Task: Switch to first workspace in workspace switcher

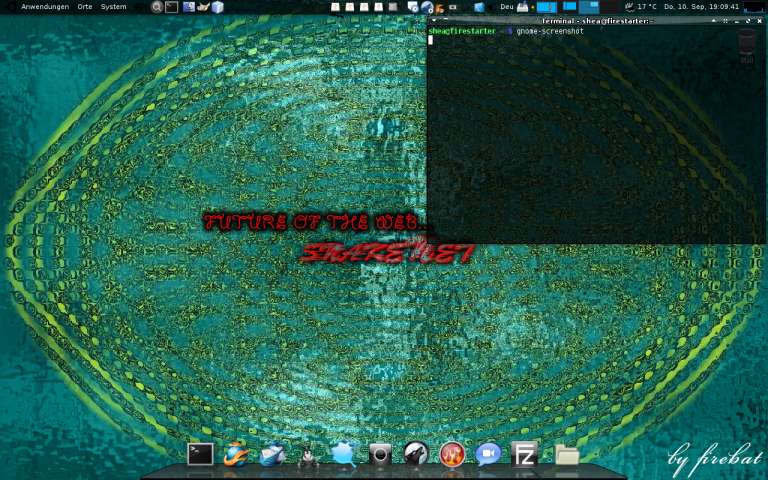Action: point(547,7)
